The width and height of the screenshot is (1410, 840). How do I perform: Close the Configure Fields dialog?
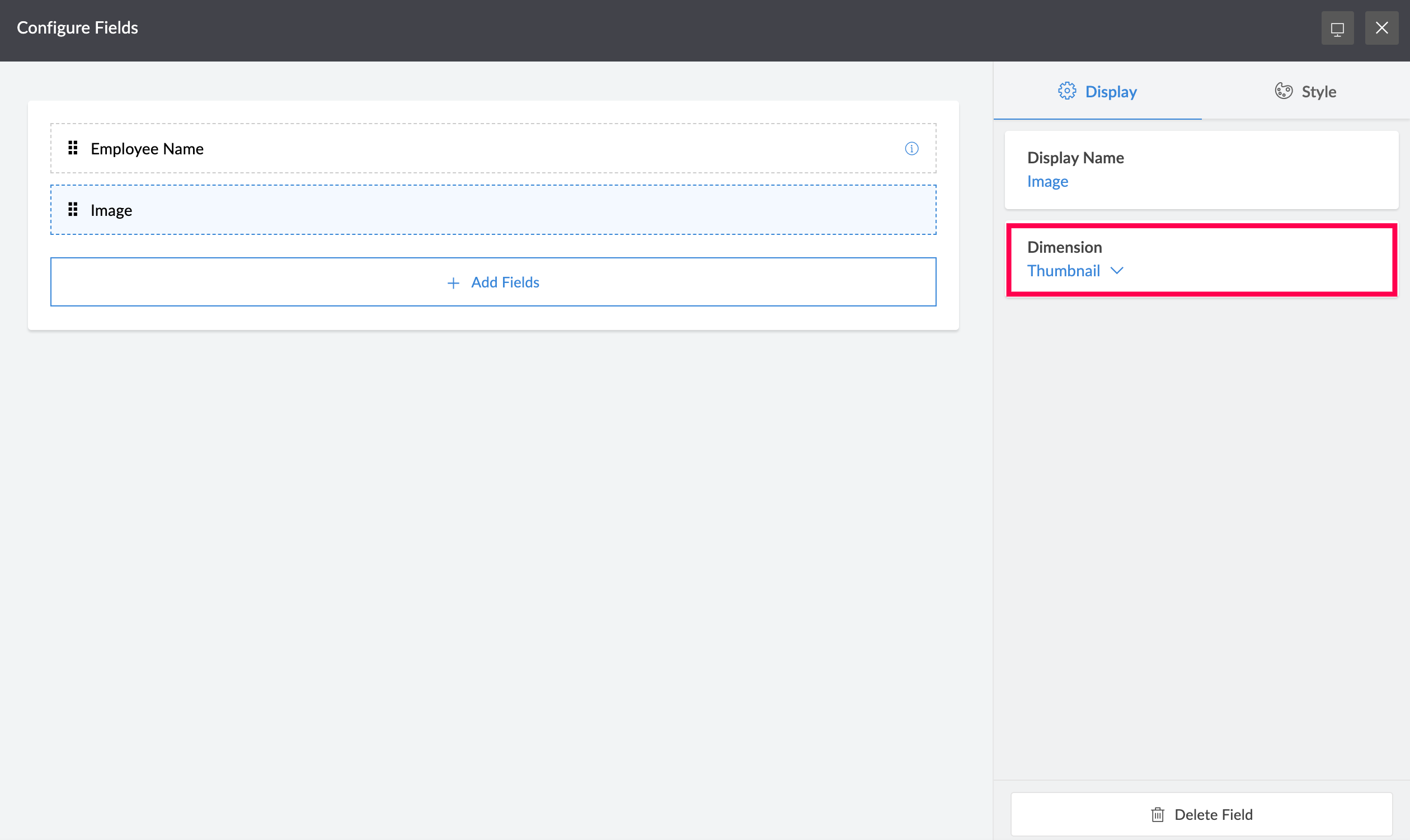[1381, 28]
